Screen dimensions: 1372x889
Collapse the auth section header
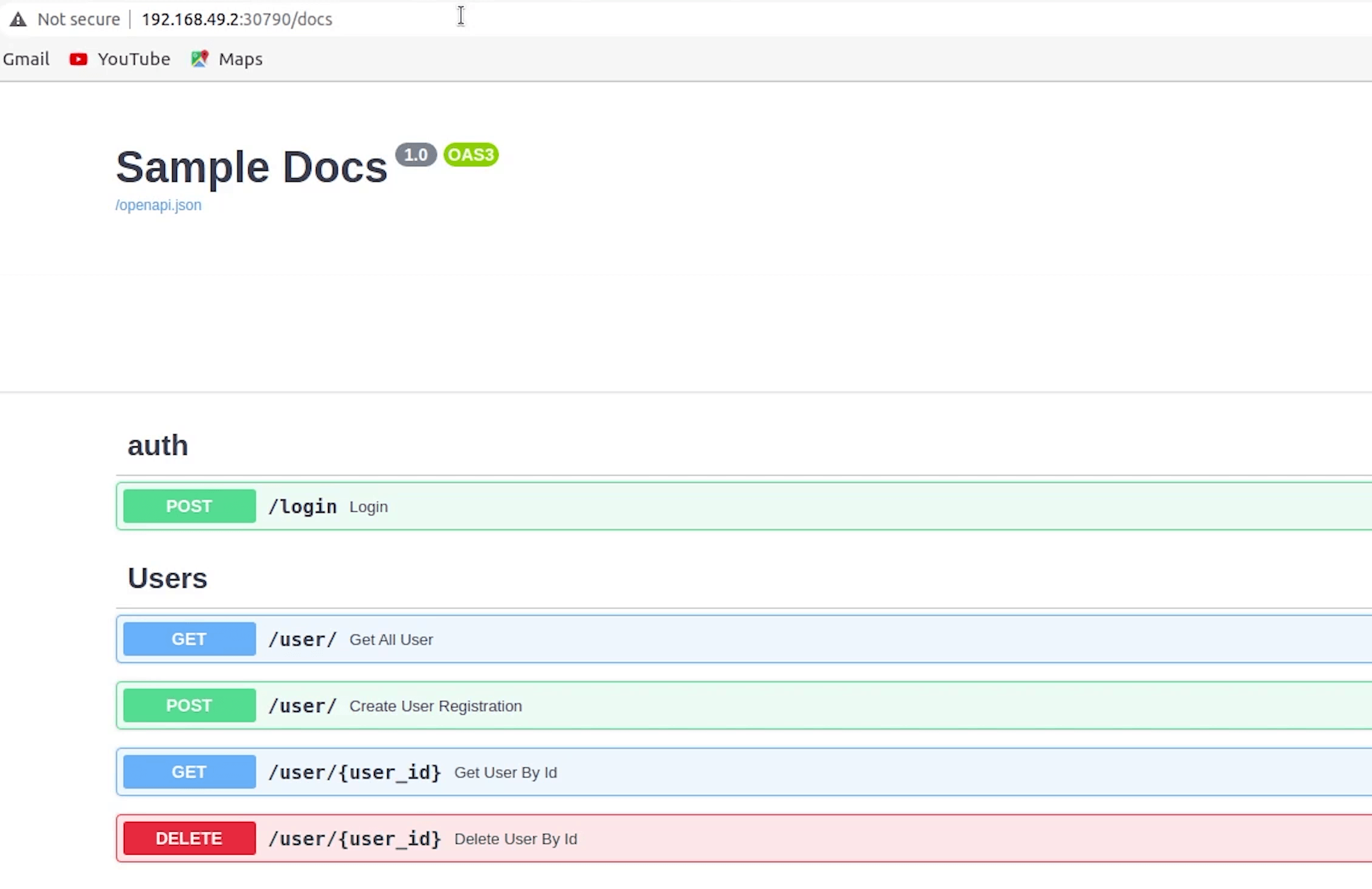158,446
